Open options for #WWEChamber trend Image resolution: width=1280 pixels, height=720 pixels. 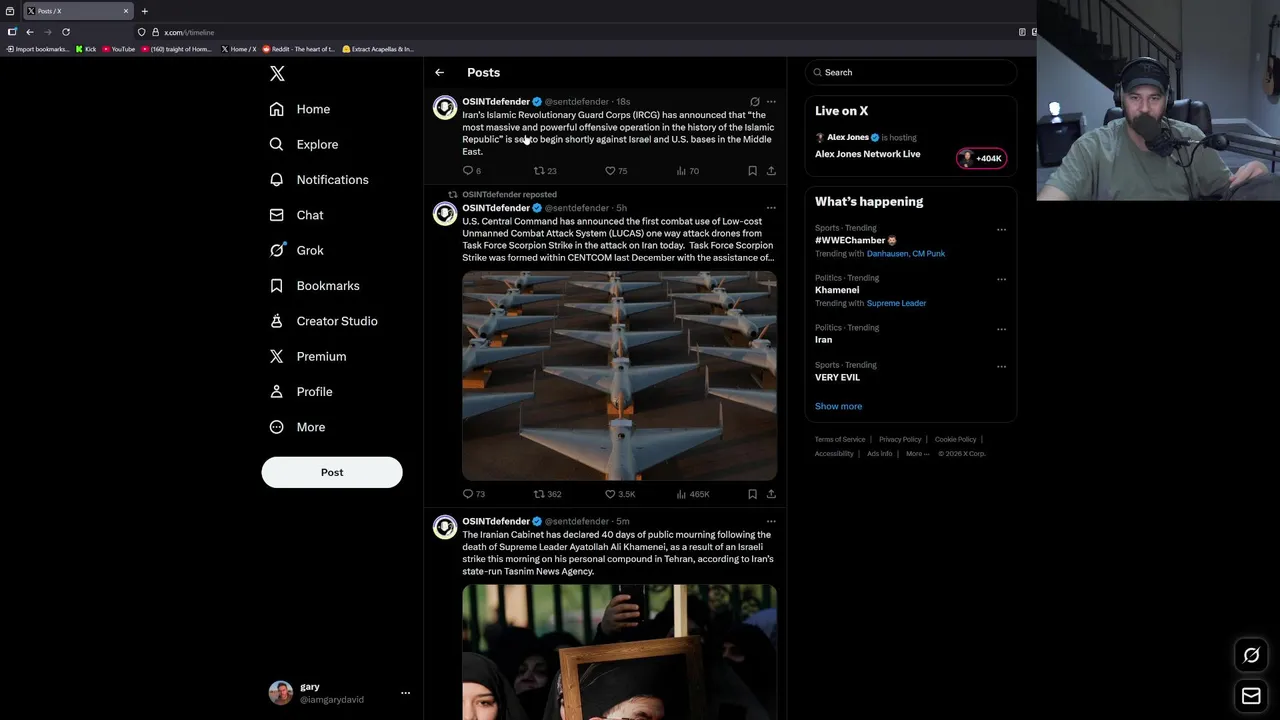coord(1001,229)
